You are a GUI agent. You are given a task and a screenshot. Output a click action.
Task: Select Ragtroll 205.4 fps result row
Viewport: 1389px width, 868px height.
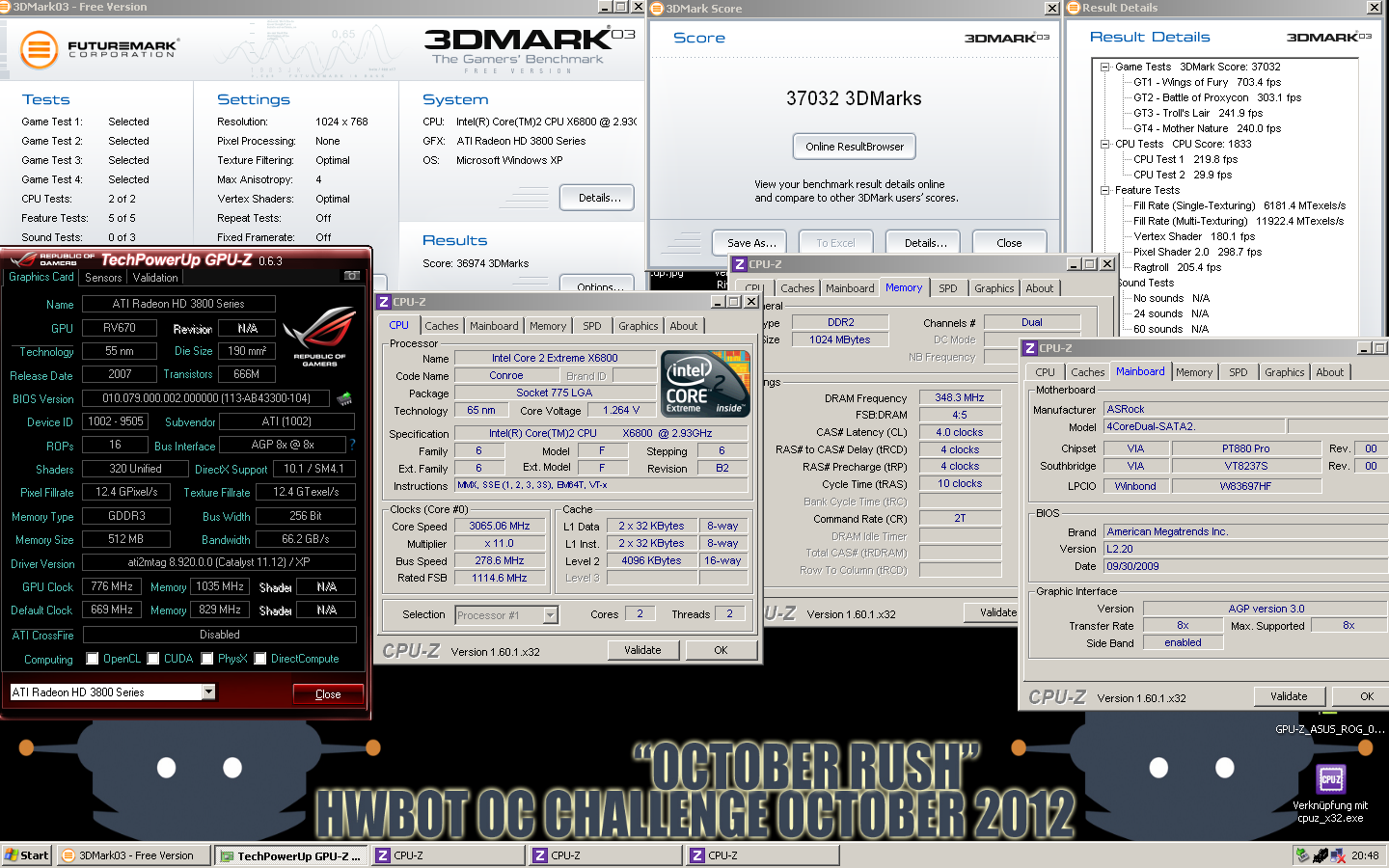pyautogui.click(x=1177, y=267)
